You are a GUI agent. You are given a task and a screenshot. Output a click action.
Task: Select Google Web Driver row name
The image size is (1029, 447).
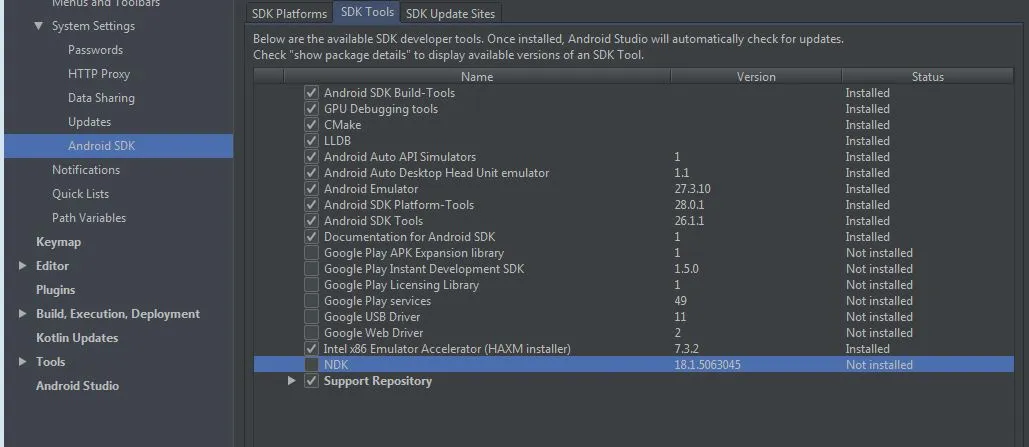(x=373, y=333)
